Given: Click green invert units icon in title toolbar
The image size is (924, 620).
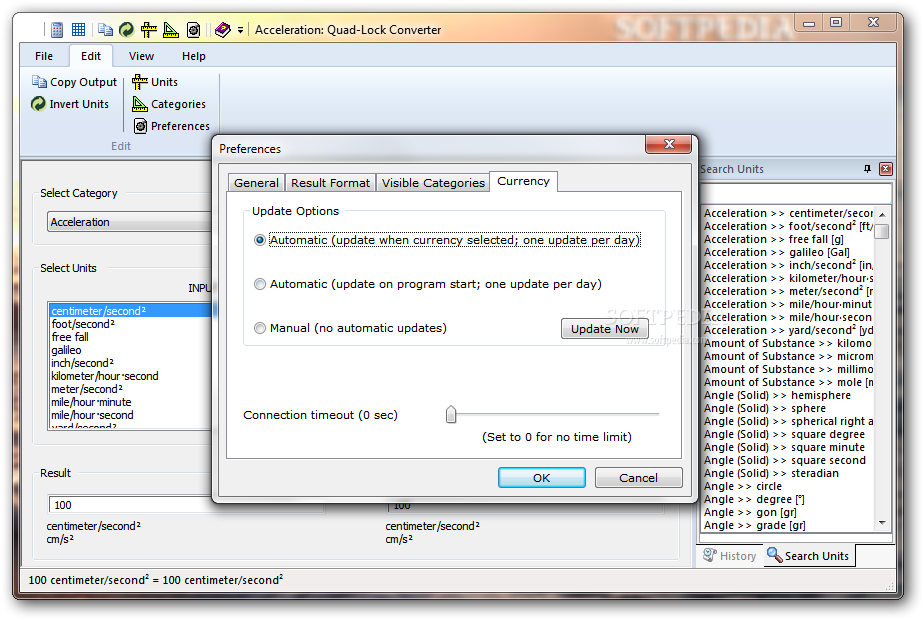Looking at the screenshot, I should [x=126, y=29].
